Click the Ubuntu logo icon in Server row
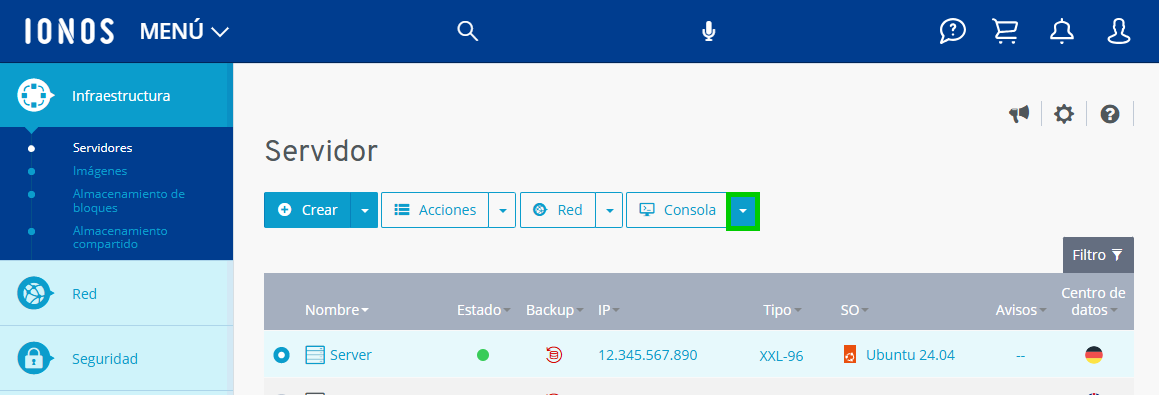 (850, 355)
